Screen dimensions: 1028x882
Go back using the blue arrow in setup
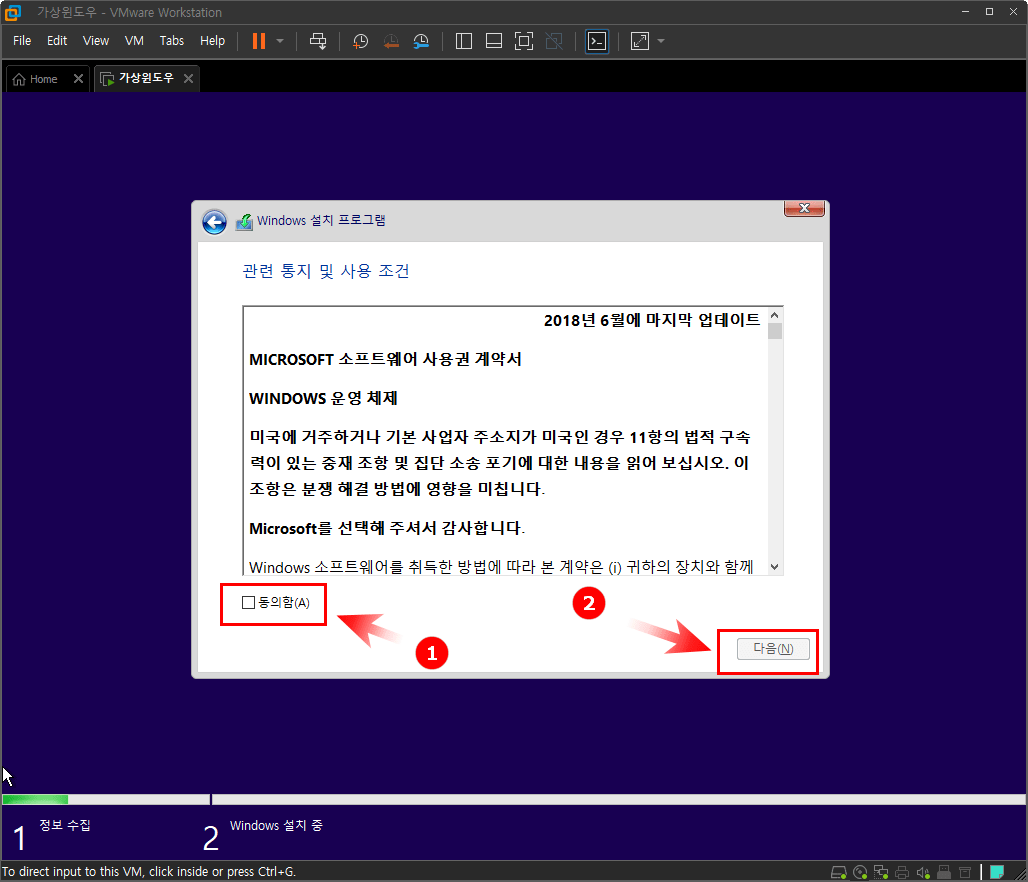point(214,222)
